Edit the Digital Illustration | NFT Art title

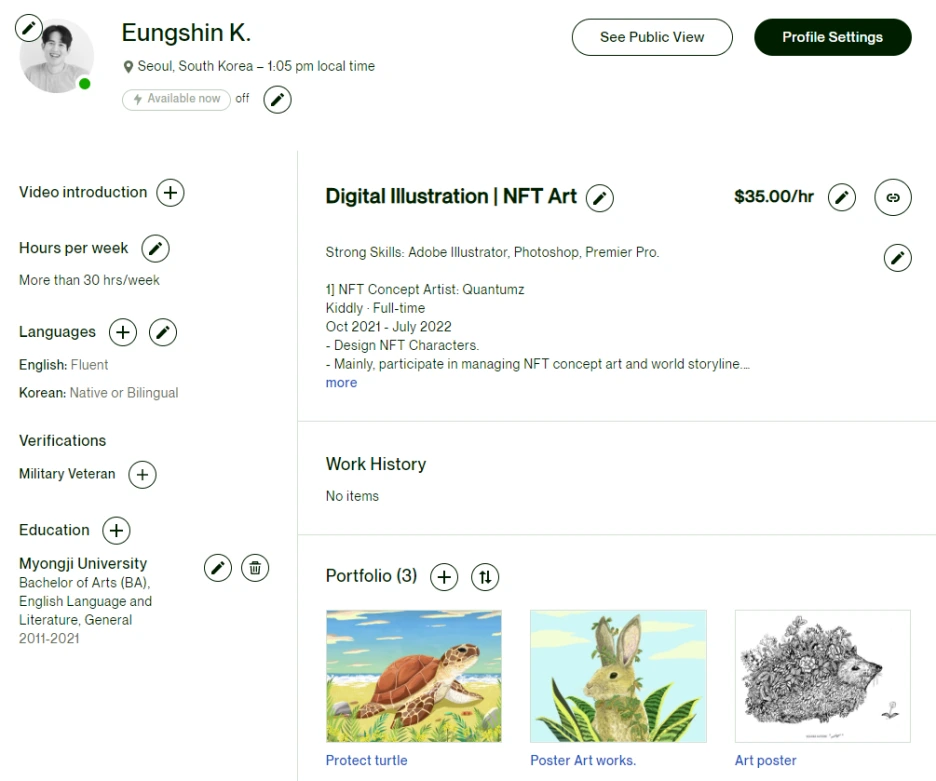click(599, 198)
